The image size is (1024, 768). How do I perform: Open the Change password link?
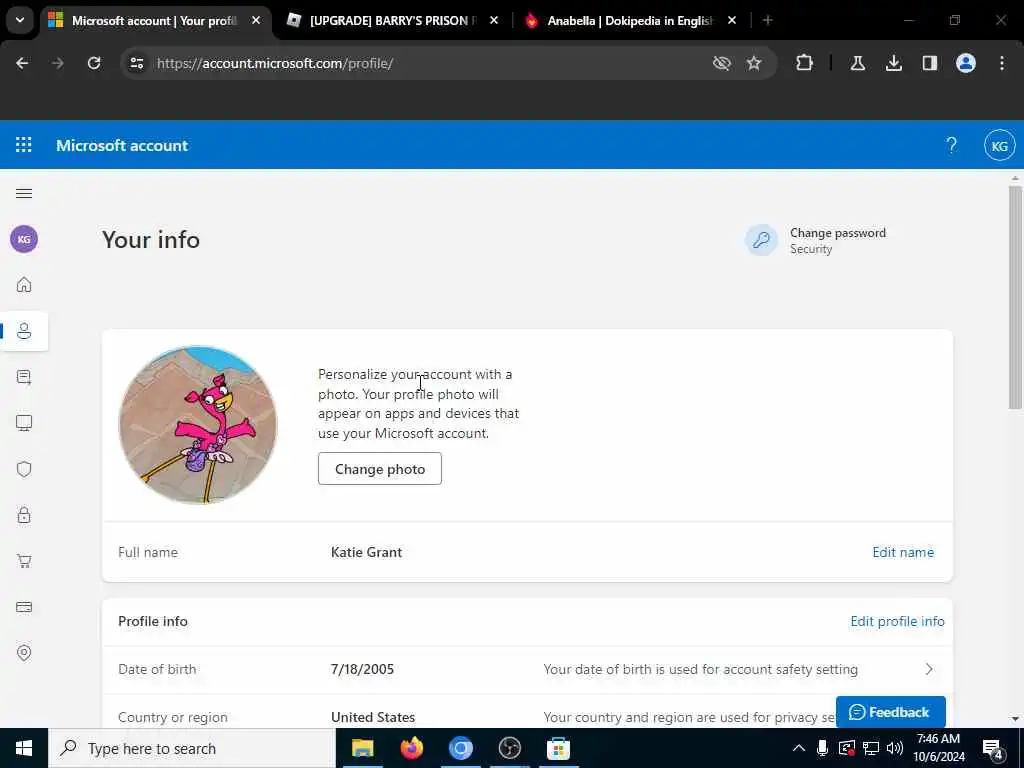[838, 233]
